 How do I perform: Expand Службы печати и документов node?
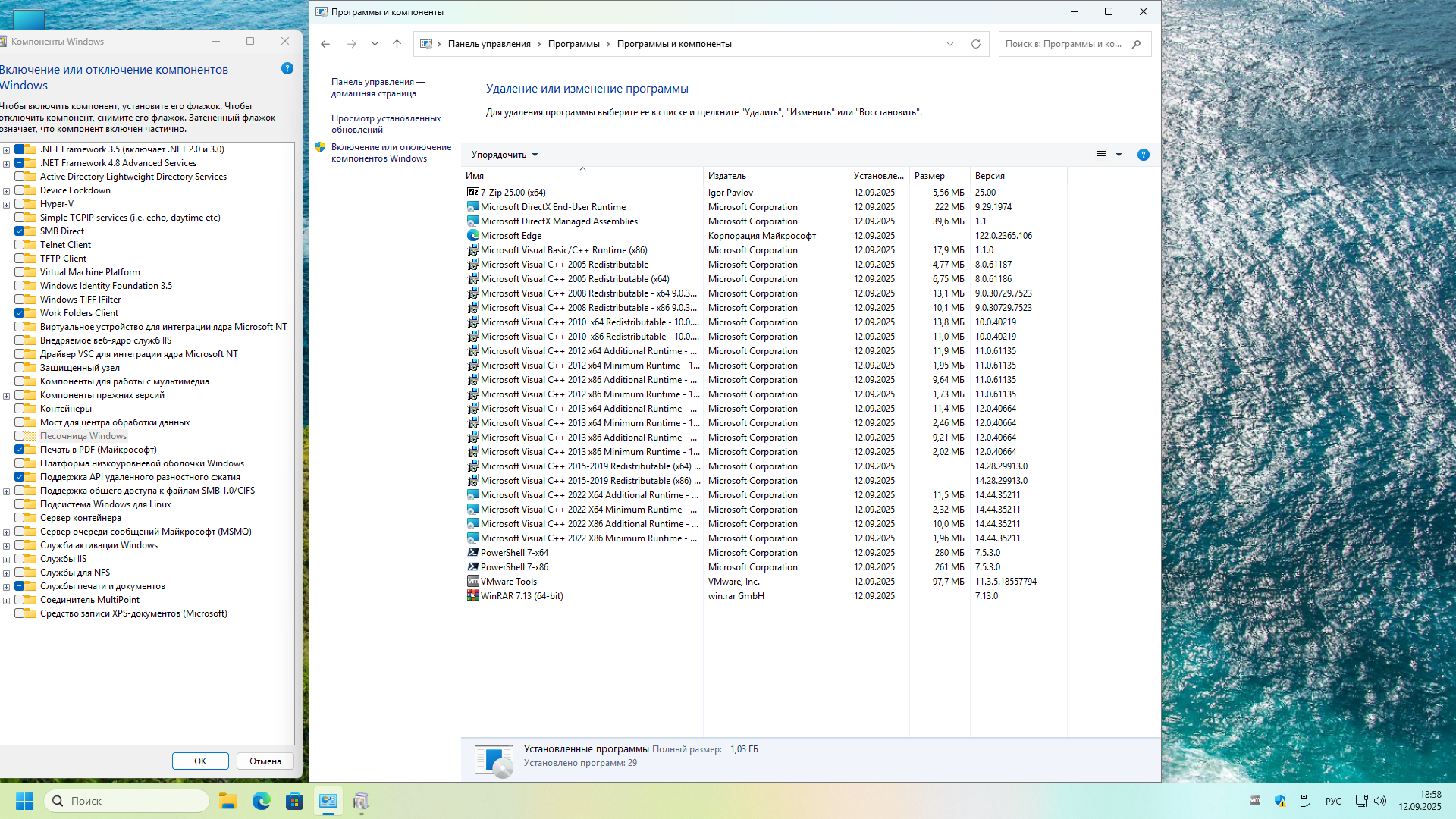(x=6, y=587)
